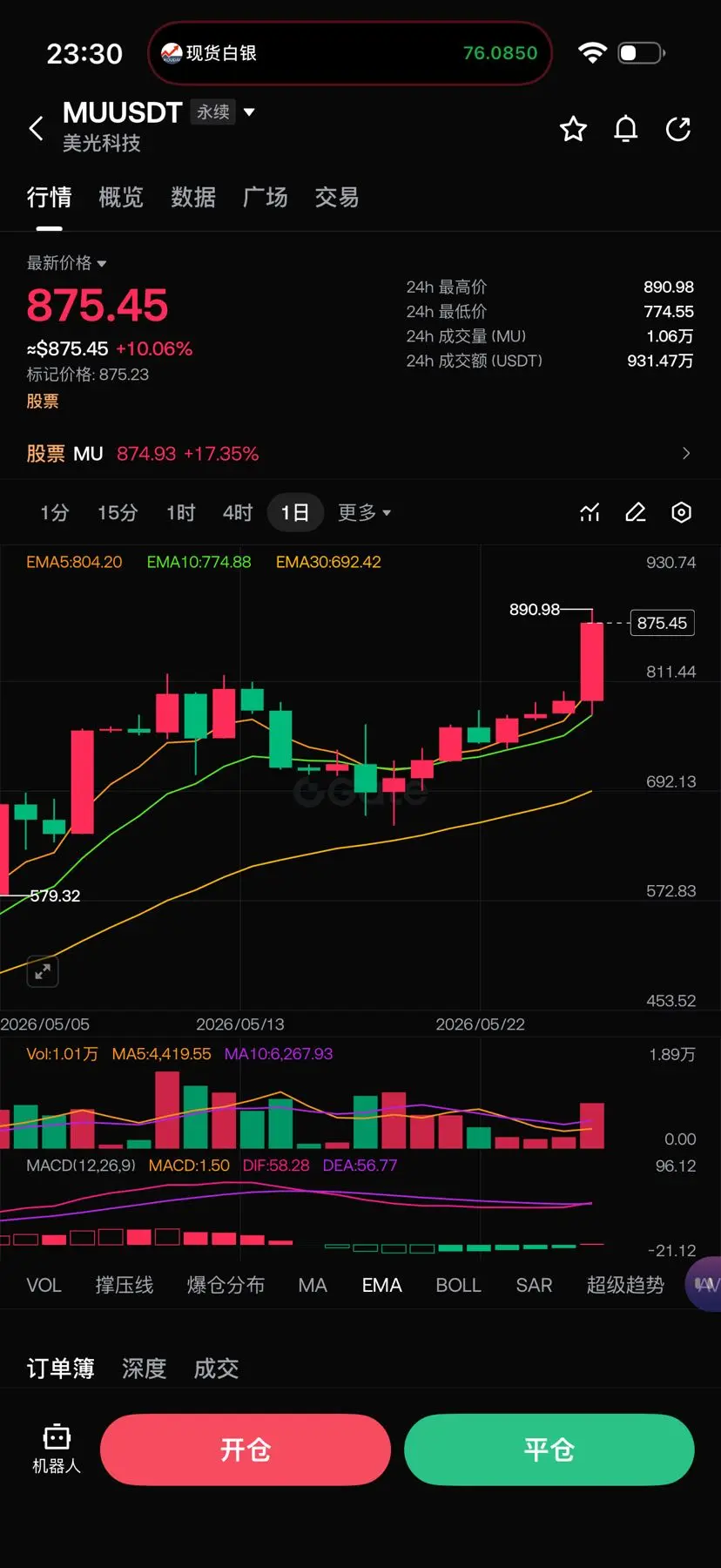The image size is (721, 1568).
Task: Tap EMA5:804.20 legend
Action: point(74,562)
